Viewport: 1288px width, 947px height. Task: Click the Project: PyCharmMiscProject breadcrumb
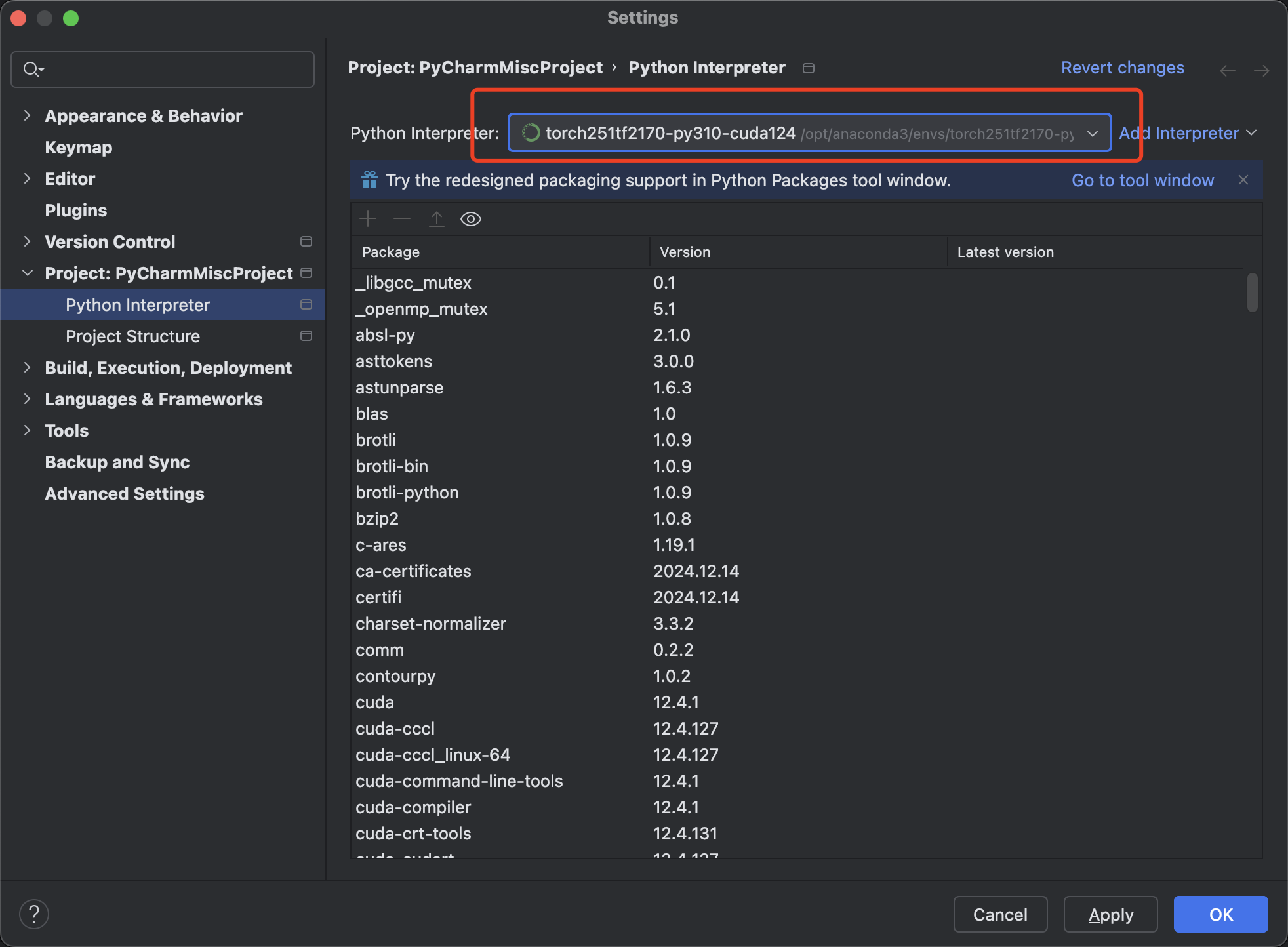tap(475, 68)
